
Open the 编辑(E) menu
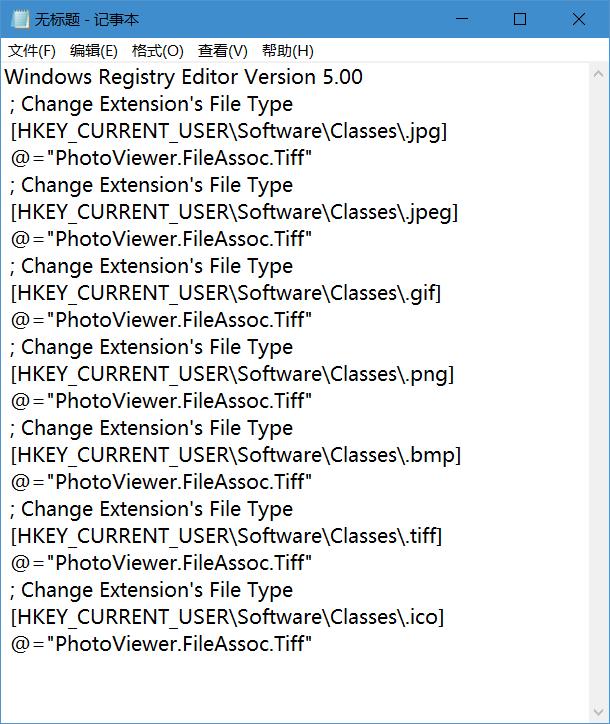pyautogui.click(x=93, y=51)
